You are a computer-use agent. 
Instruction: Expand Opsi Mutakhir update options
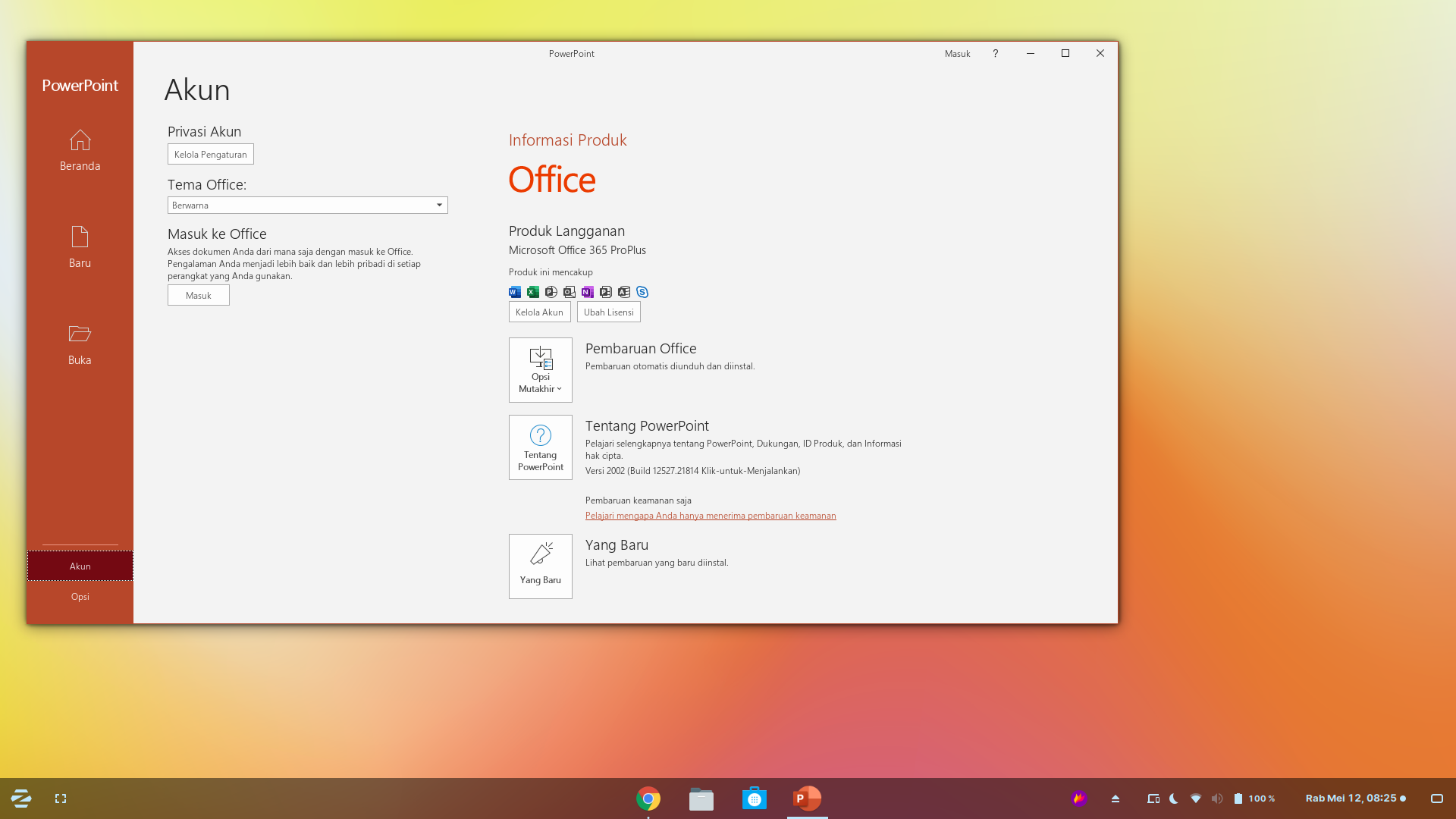540,370
